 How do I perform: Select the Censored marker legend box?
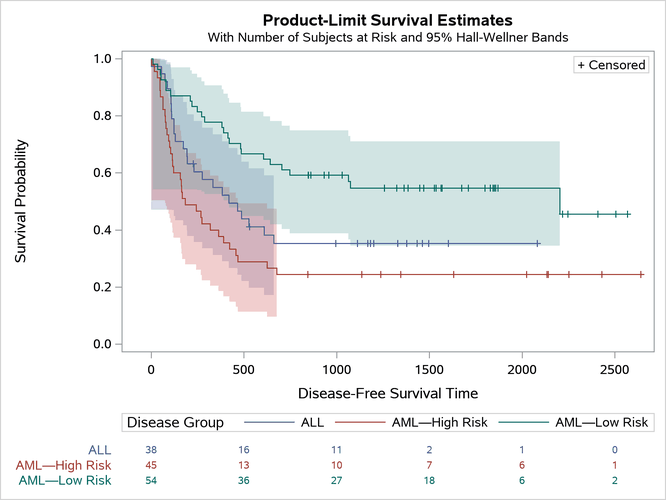(x=612, y=65)
